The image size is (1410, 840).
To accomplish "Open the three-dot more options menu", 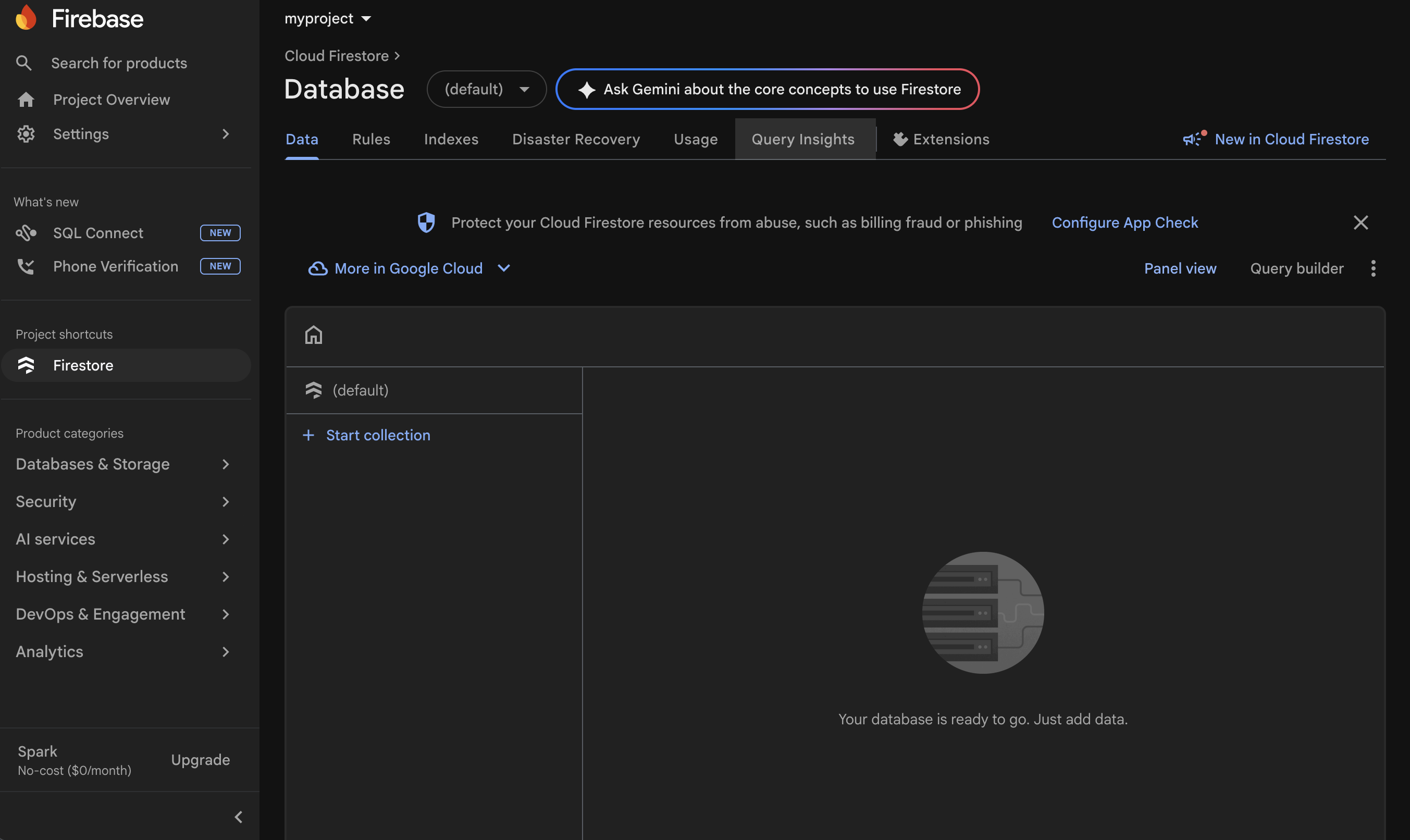I will coord(1373,268).
